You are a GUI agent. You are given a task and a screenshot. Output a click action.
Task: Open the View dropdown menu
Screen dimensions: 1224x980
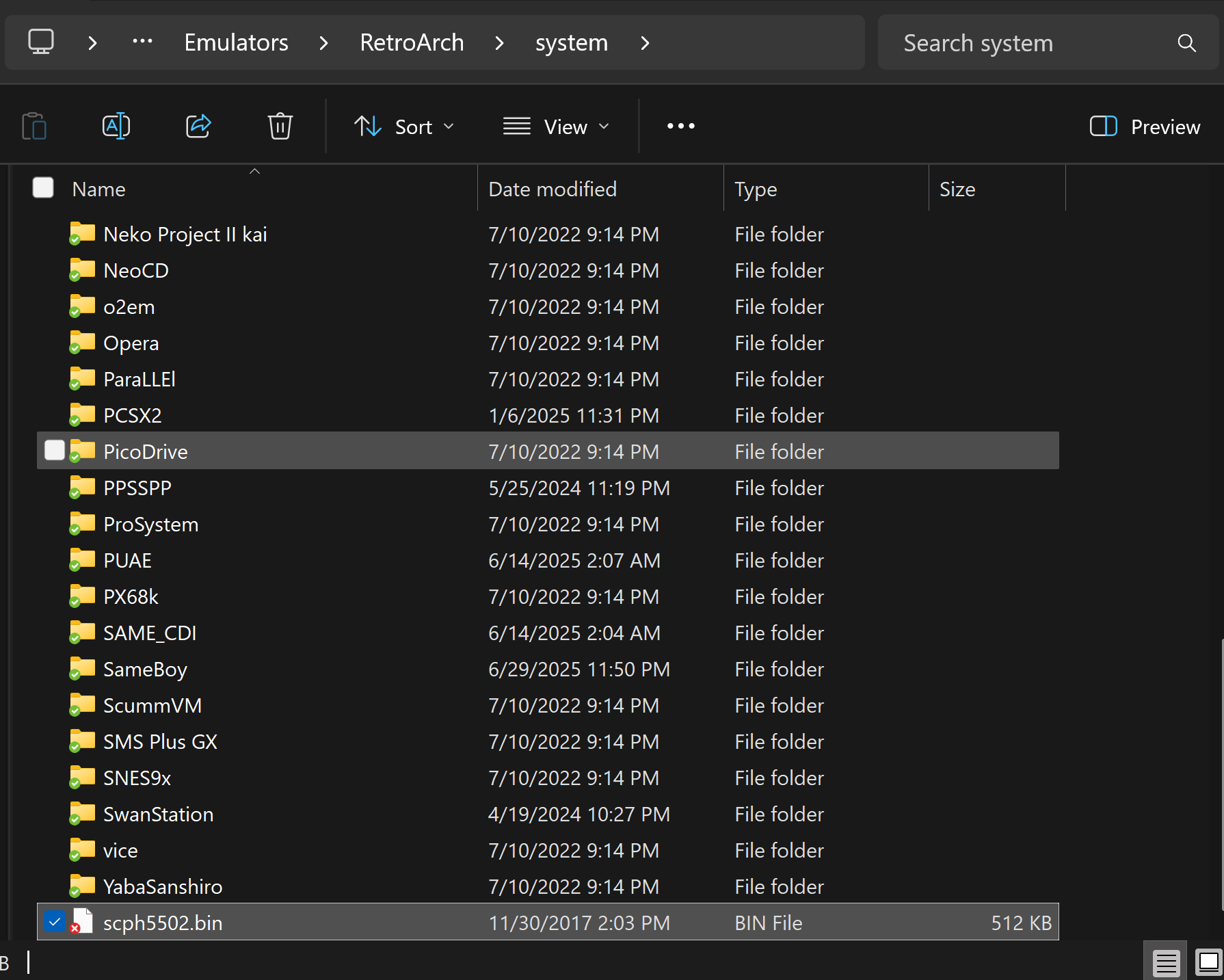[x=557, y=127]
